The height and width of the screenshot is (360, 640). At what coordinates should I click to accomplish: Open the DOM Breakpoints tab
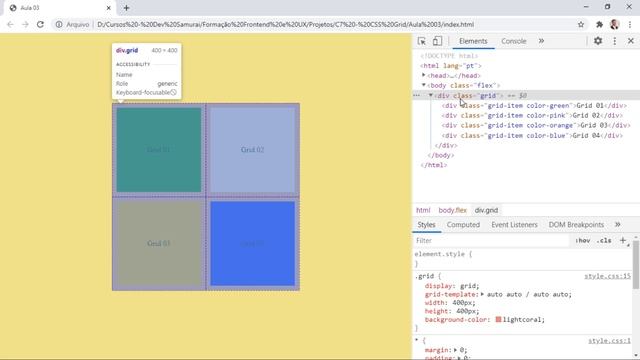[x=576, y=225]
